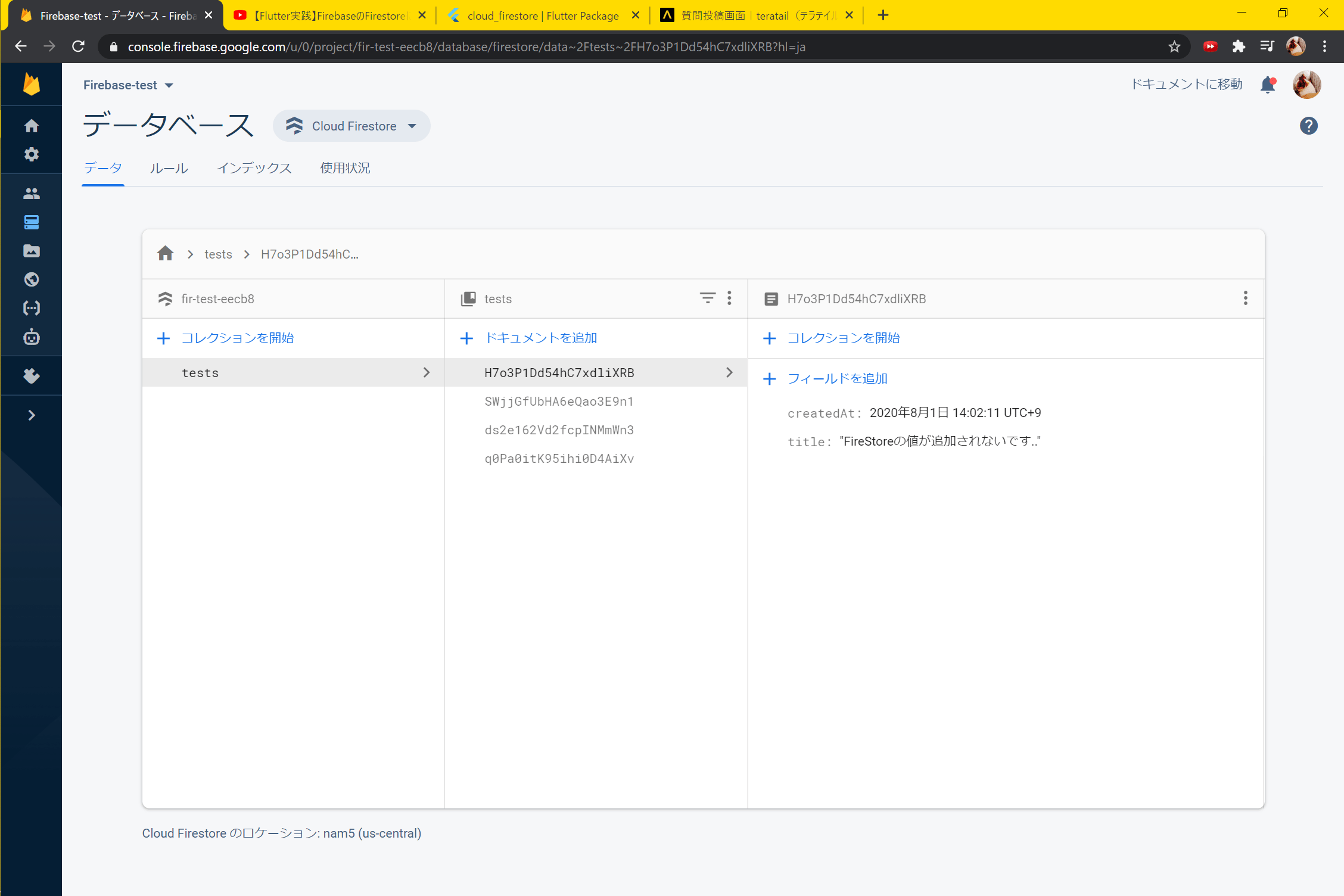Open Functions brackets icon in sidebar
The height and width of the screenshot is (896, 1344).
[32, 308]
